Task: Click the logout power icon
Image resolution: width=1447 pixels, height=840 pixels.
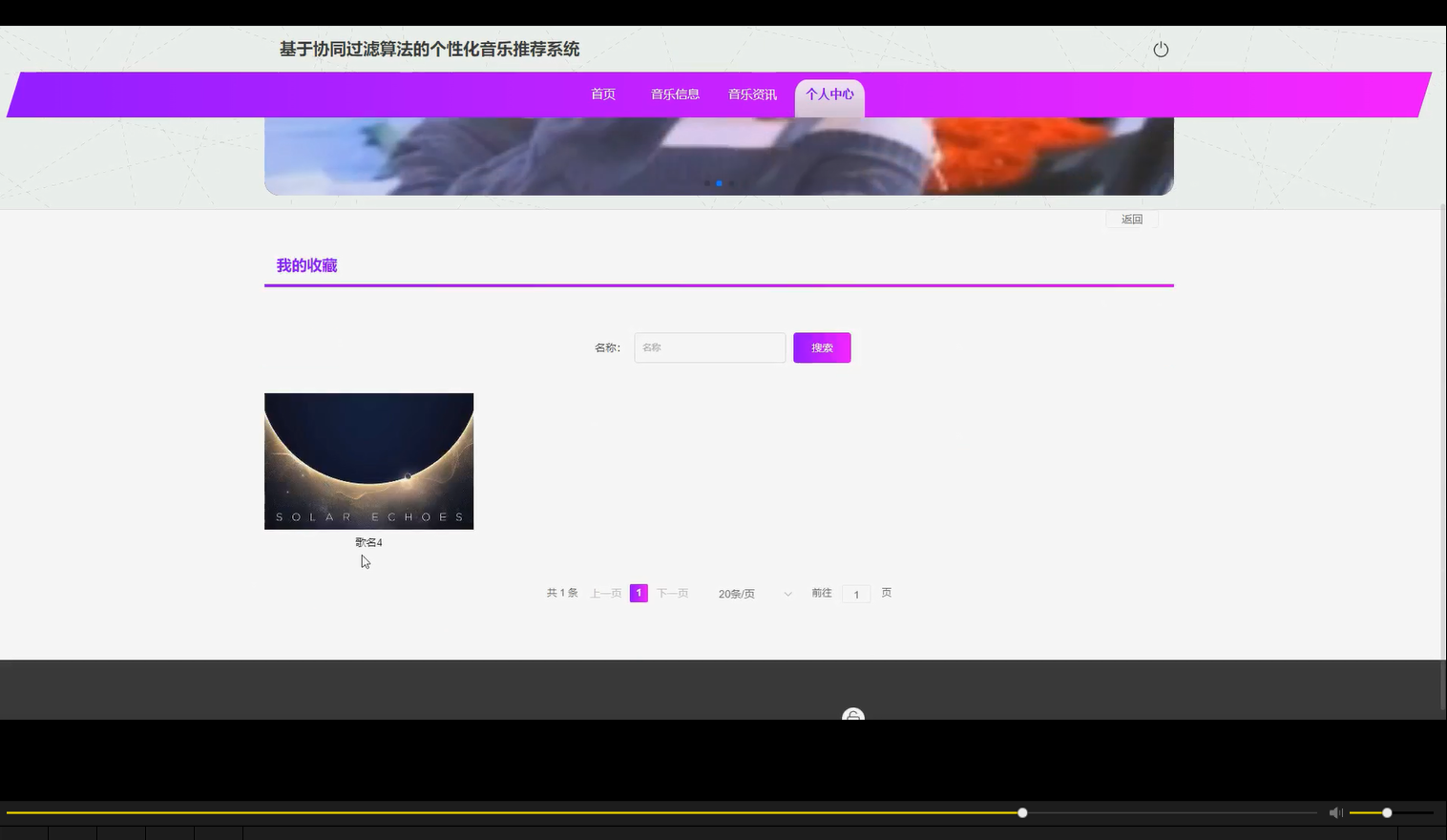Action: 1161,49
